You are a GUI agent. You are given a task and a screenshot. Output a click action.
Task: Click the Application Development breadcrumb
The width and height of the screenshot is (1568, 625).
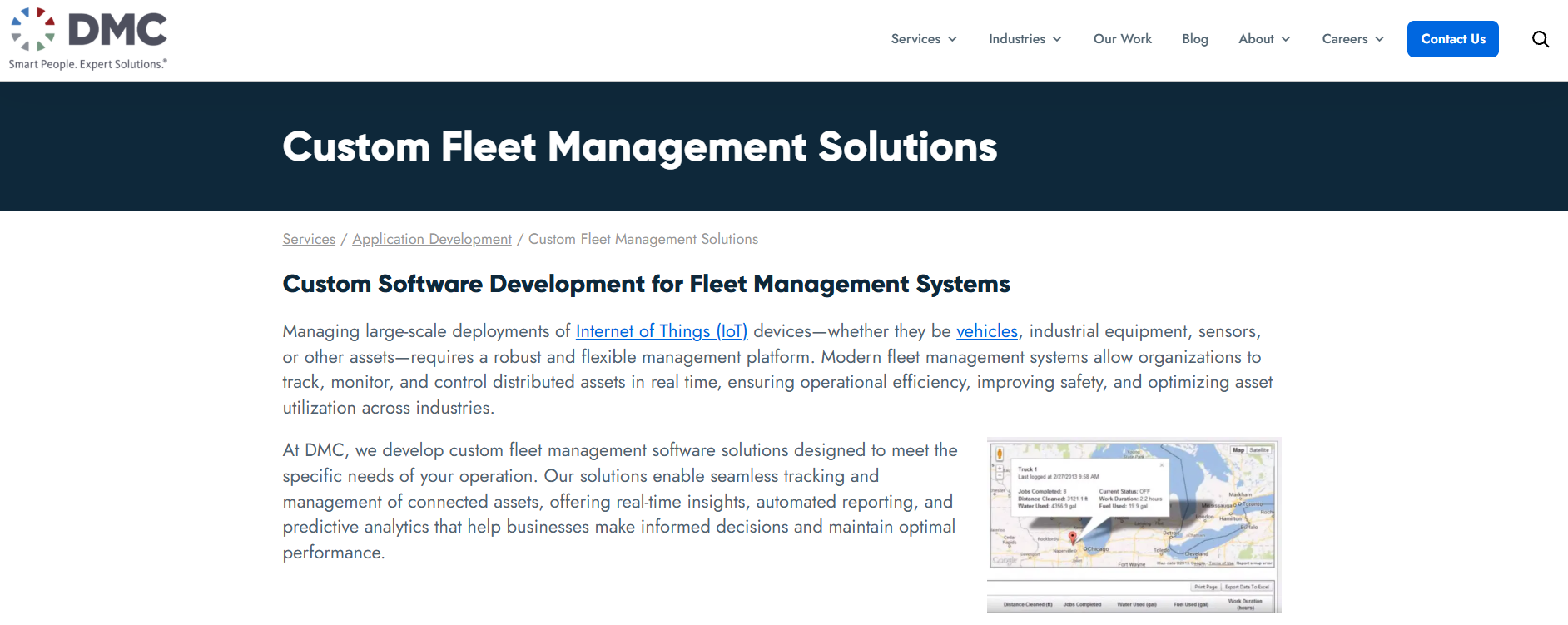tap(432, 239)
